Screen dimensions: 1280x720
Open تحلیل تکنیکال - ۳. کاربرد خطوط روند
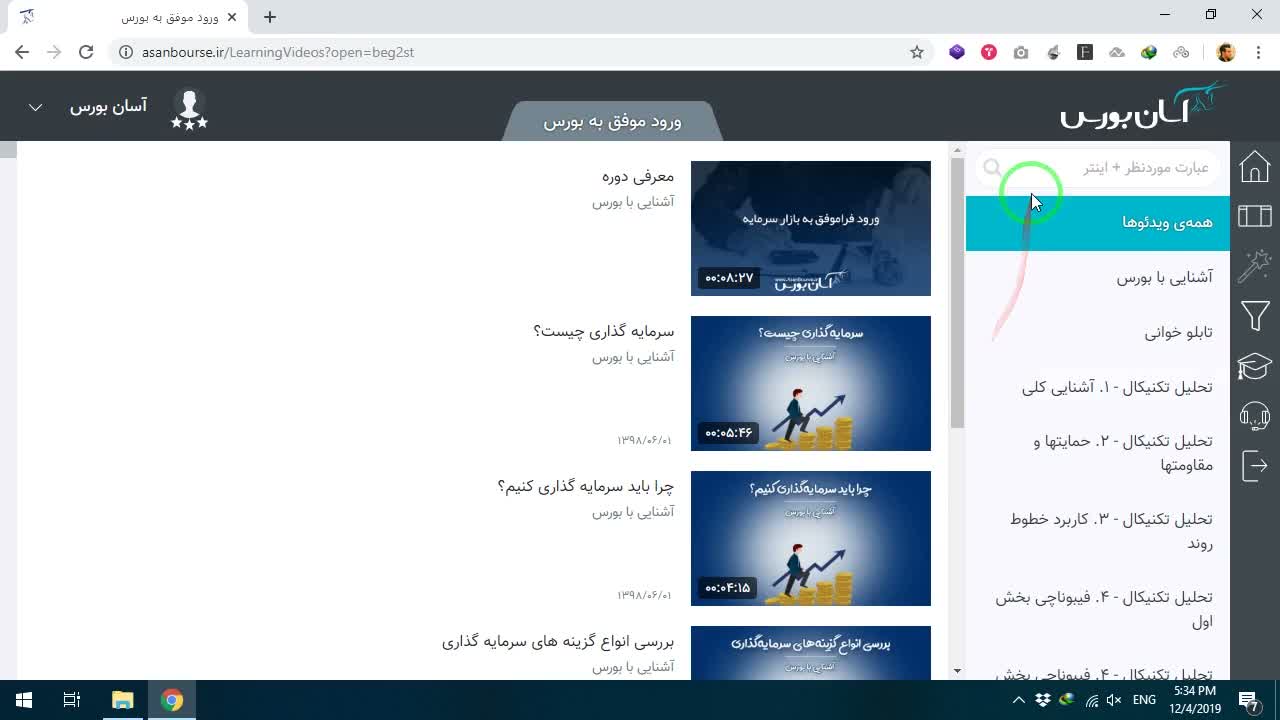pos(1097,531)
